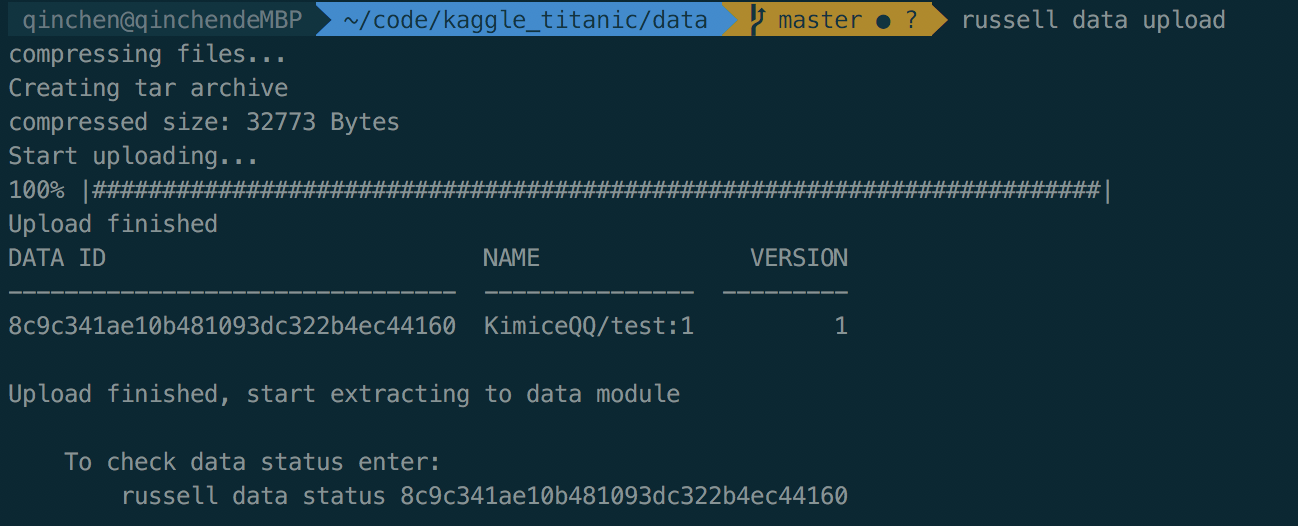Click the NAME column header
The height and width of the screenshot is (526, 1298).
click(x=511, y=258)
